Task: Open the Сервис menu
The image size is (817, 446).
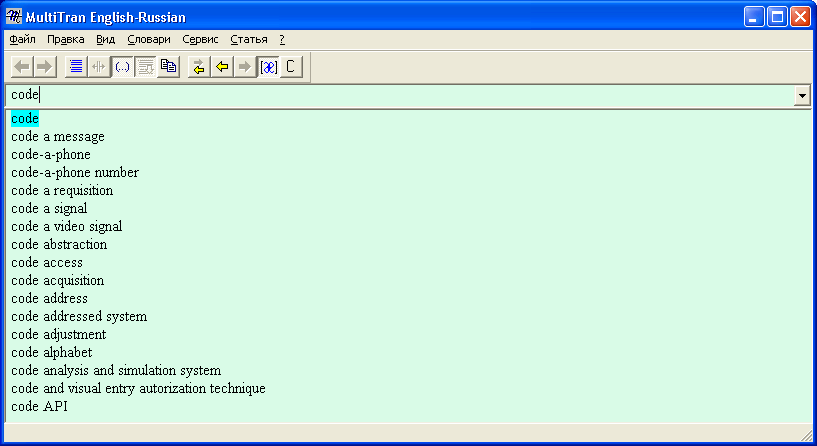Action: [x=200, y=39]
